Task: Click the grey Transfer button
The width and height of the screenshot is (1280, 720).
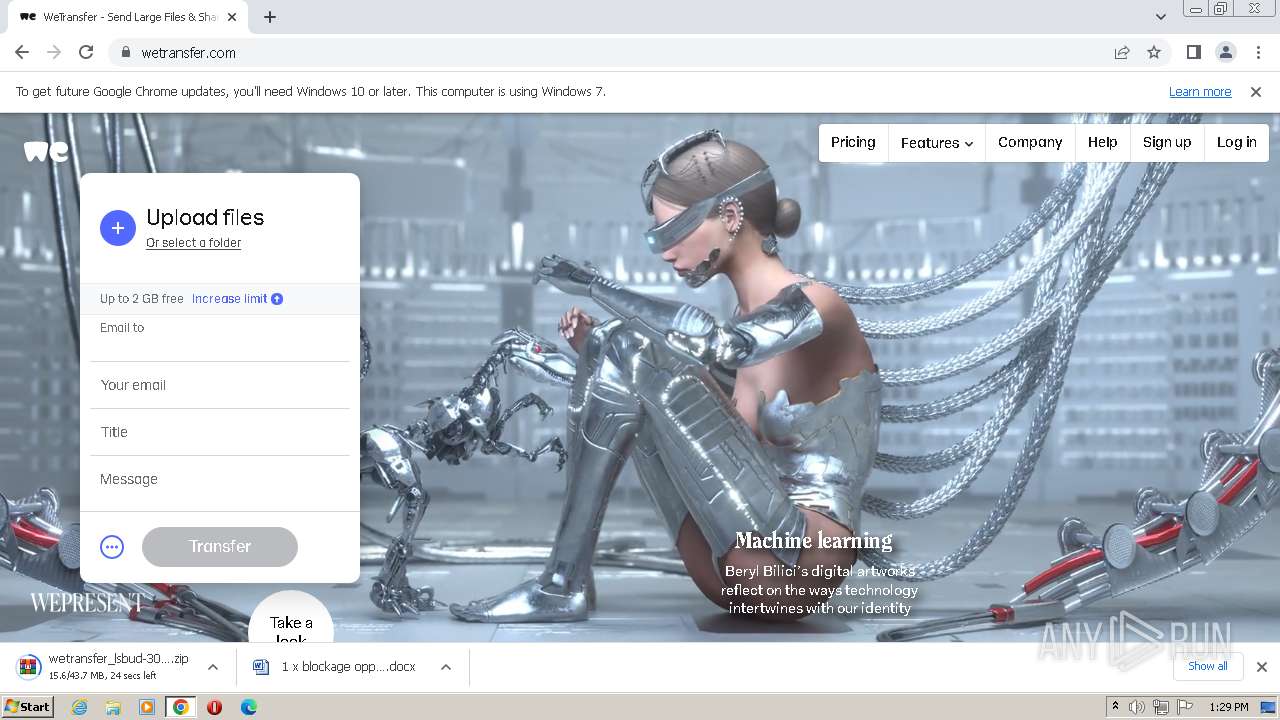Action: (220, 547)
